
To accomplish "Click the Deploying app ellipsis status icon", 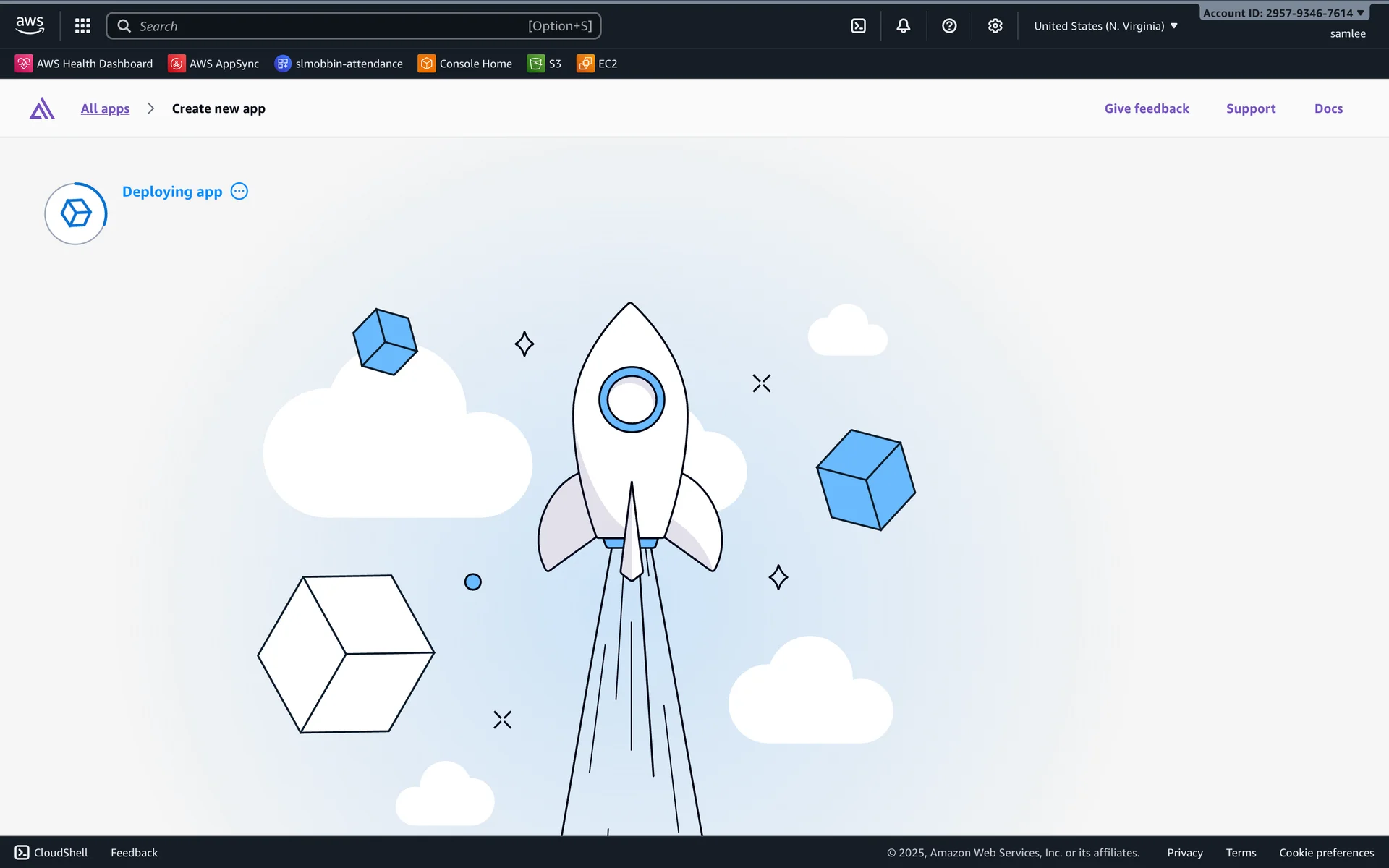I will coord(239,192).
